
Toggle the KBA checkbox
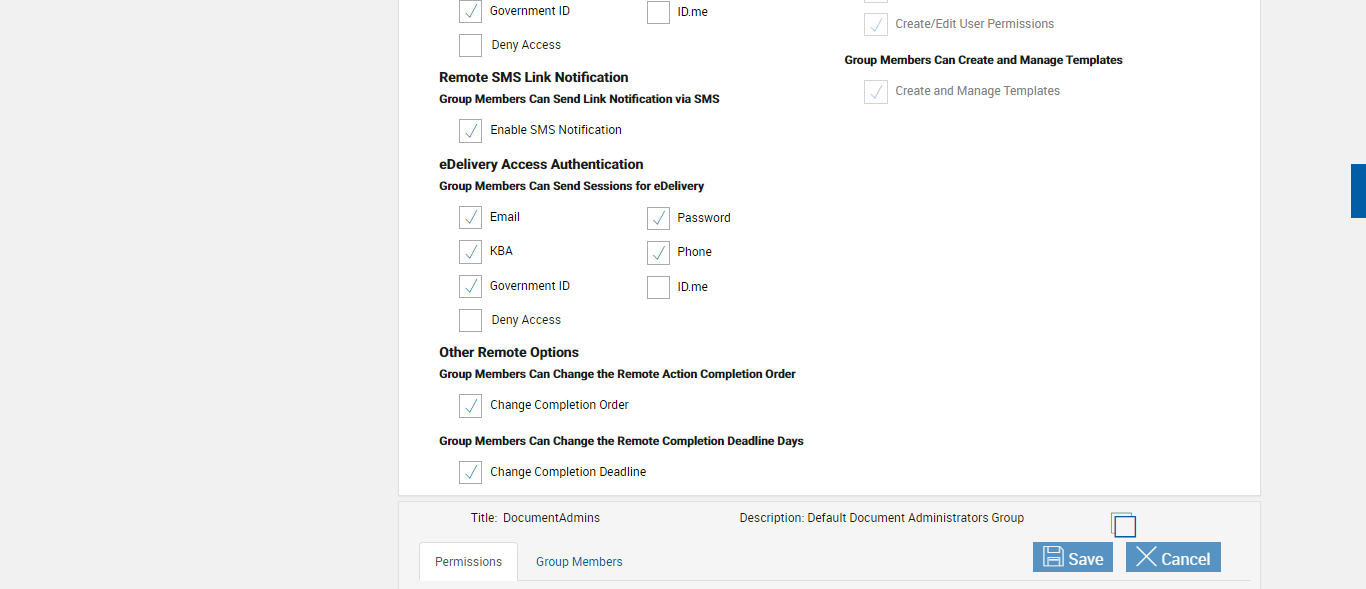470,252
